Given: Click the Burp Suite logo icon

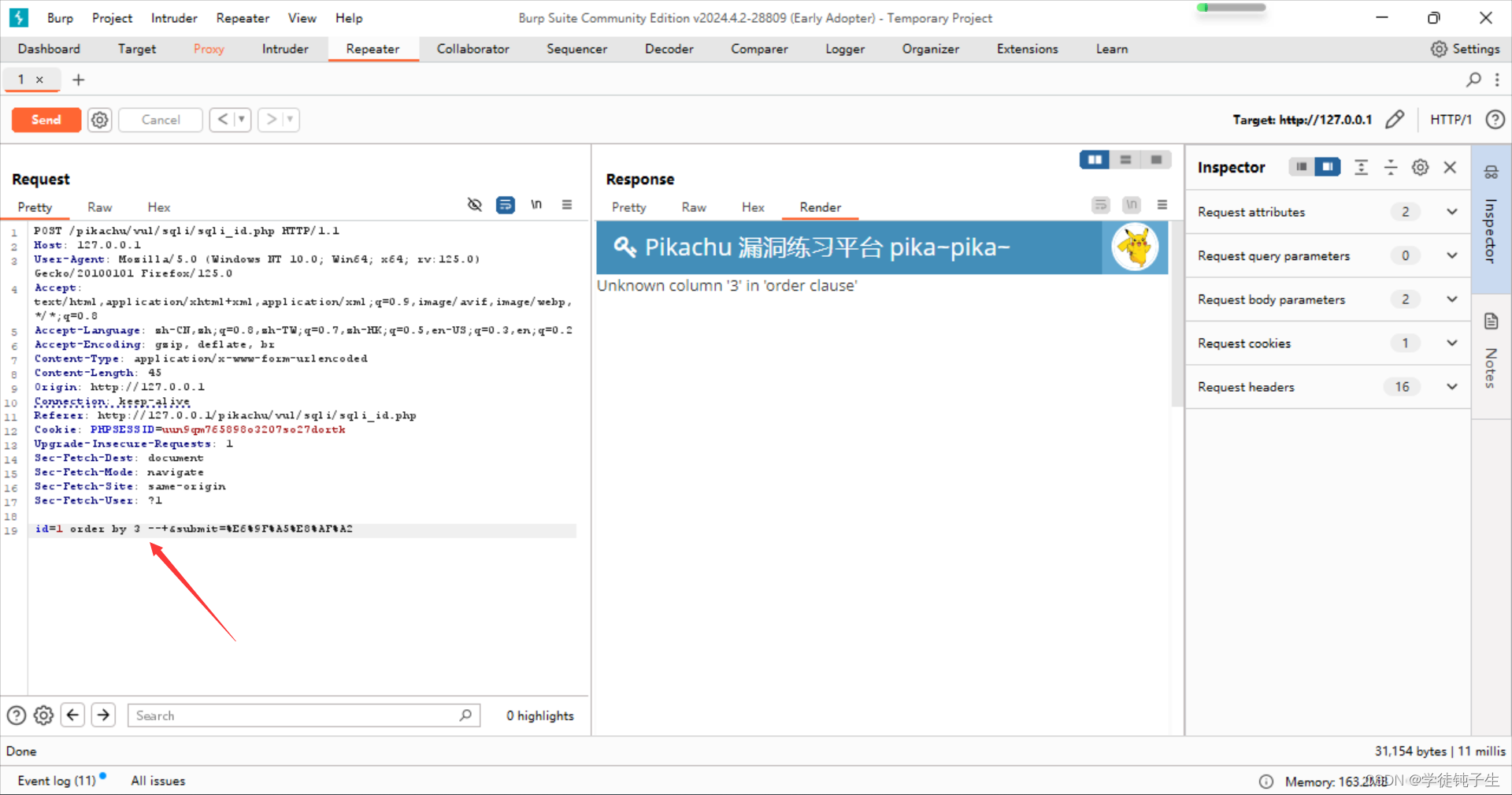Looking at the screenshot, I should [x=19, y=17].
